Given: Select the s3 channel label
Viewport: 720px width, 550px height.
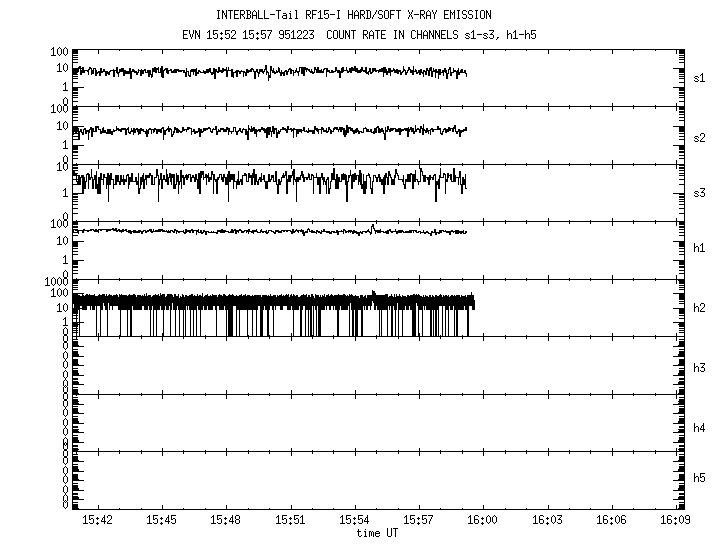Looking at the screenshot, I should pyautogui.click(x=700, y=192).
